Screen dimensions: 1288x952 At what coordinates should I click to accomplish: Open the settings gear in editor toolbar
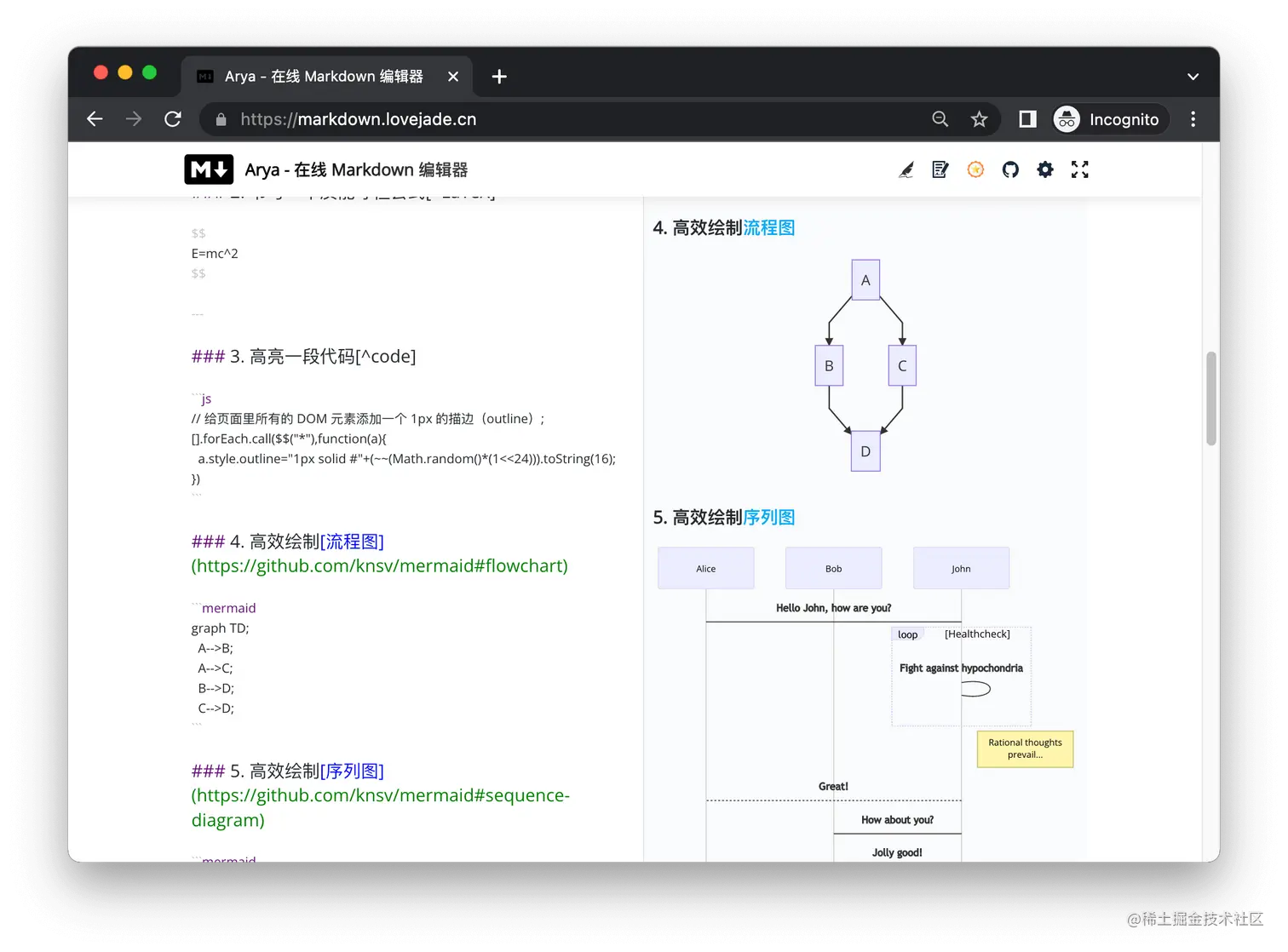[x=1044, y=169]
